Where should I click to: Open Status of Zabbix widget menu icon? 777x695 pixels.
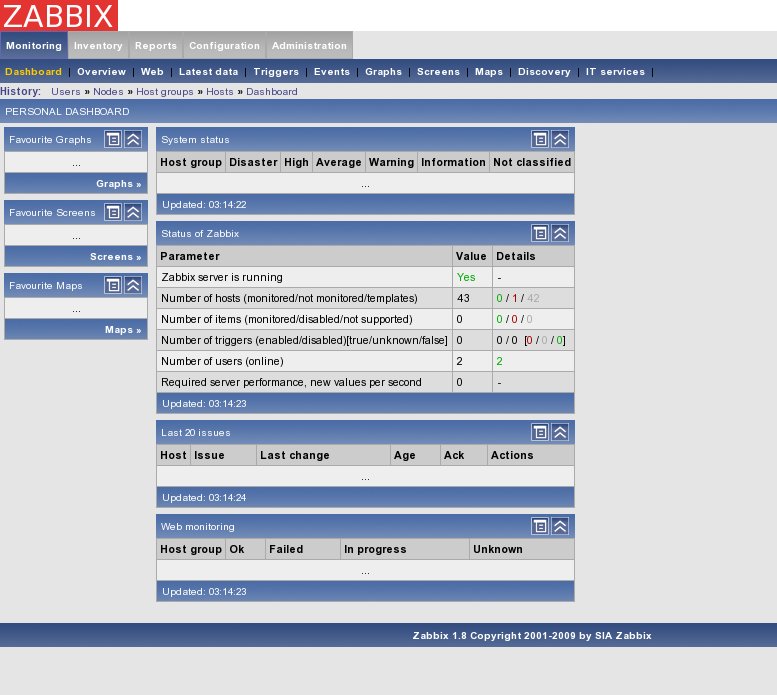(540, 233)
